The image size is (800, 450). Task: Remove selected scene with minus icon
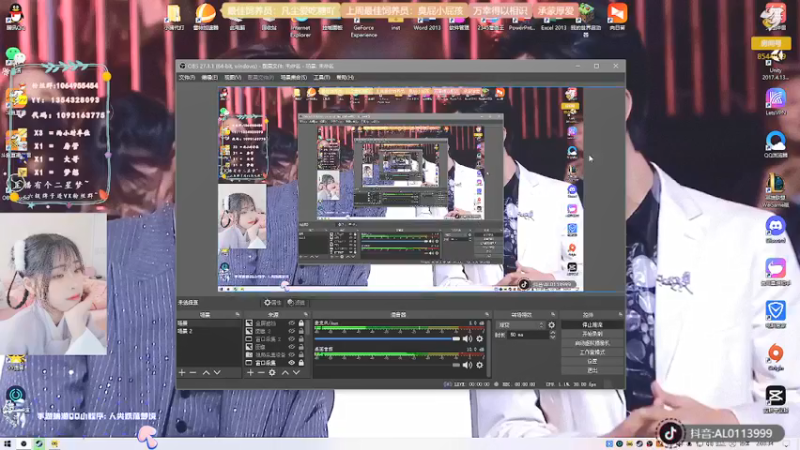pos(193,373)
